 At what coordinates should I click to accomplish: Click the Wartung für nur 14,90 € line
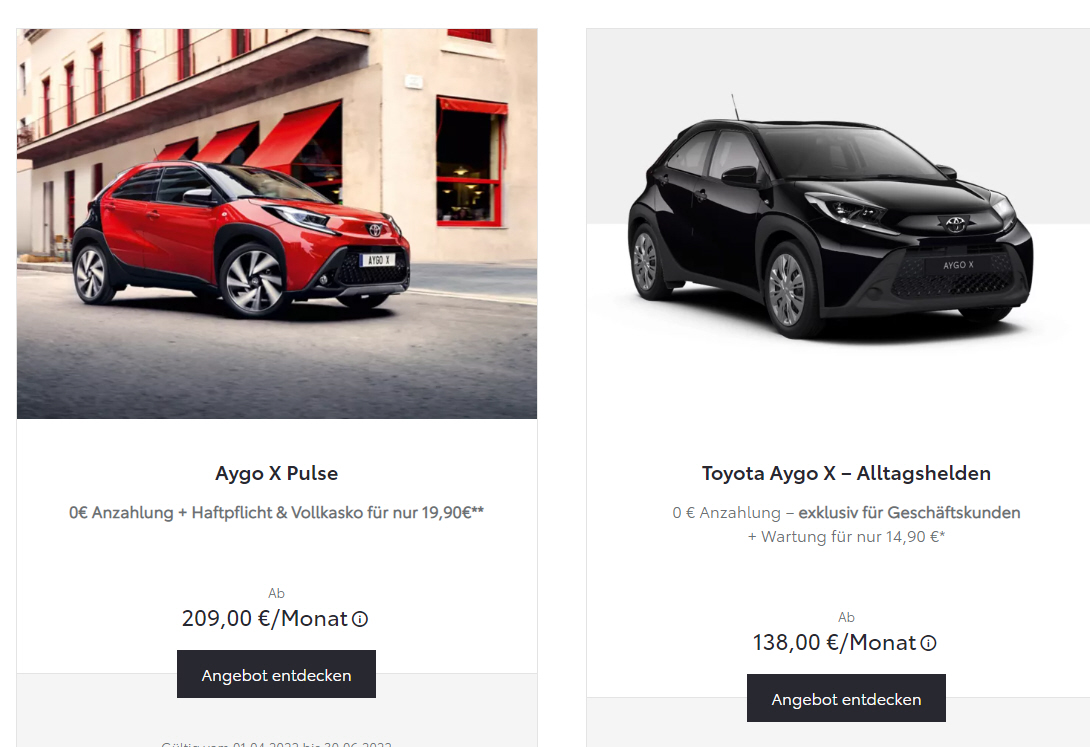pyautogui.click(x=846, y=536)
